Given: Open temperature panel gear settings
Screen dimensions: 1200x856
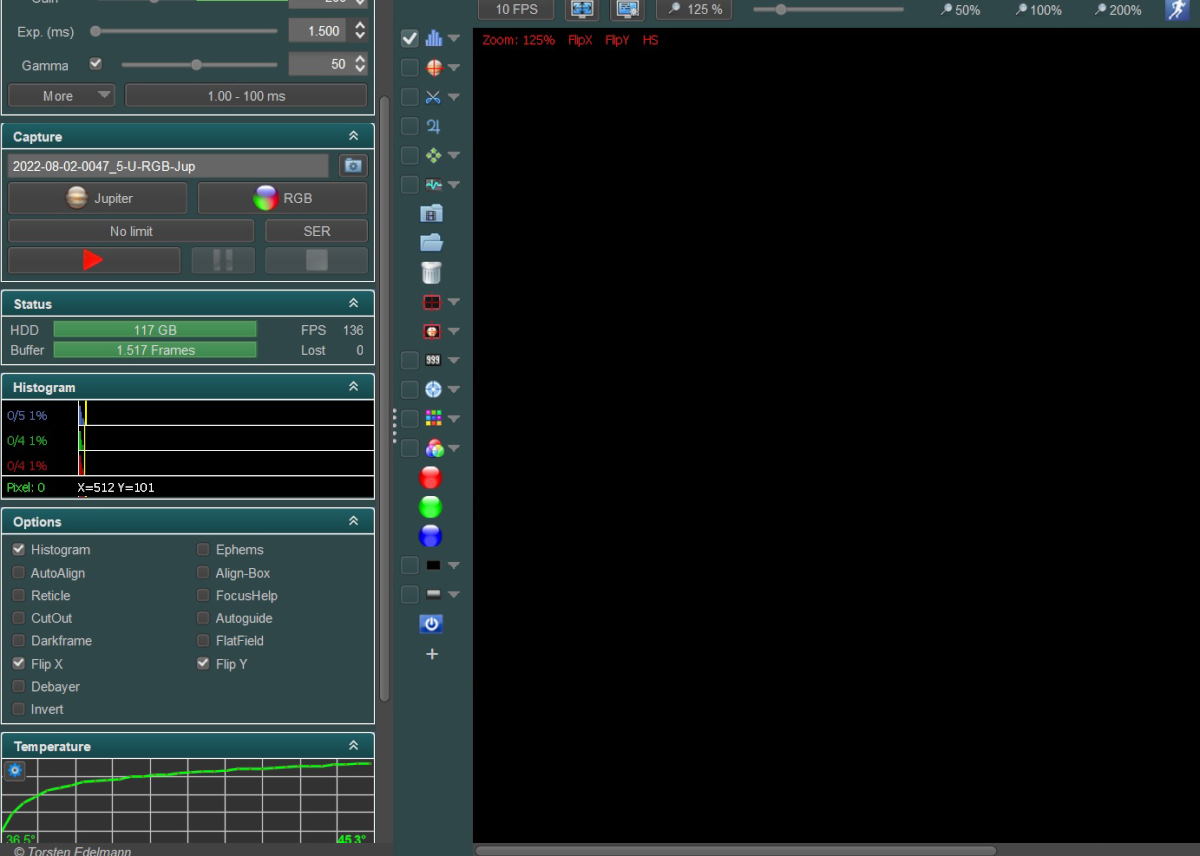Looking at the screenshot, I should tap(15, 770).
